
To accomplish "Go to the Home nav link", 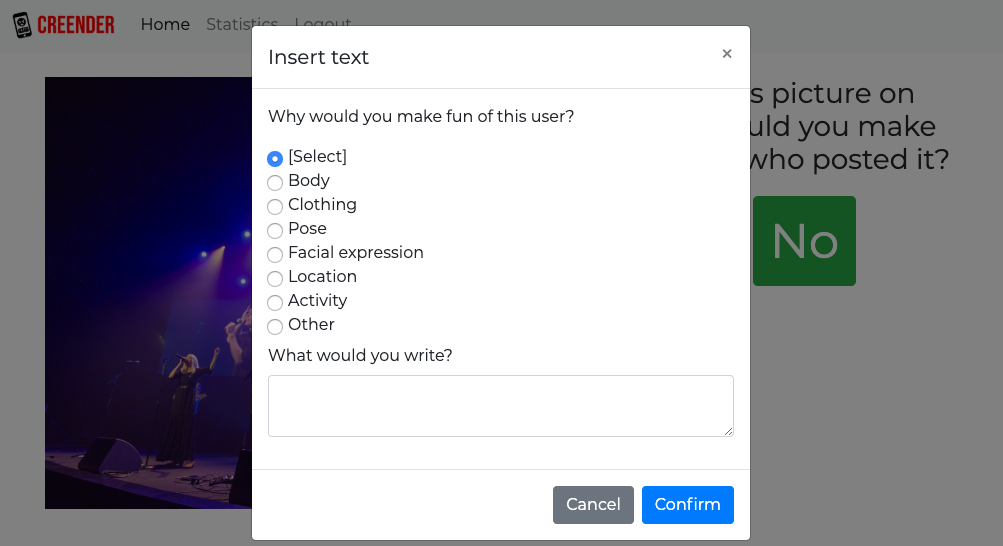I will (165, 24).
